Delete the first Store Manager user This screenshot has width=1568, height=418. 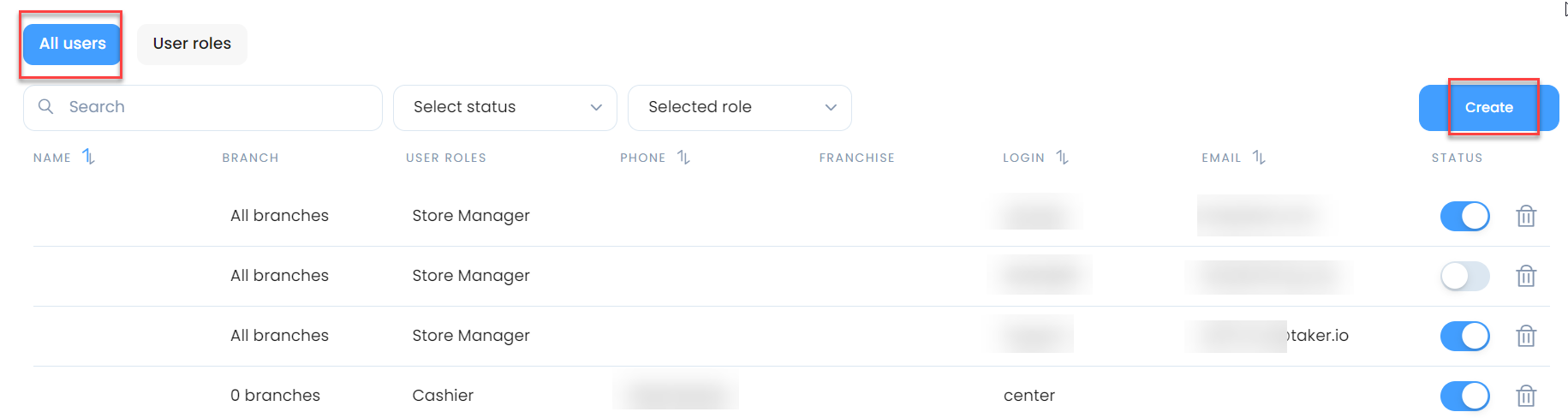1526,216
